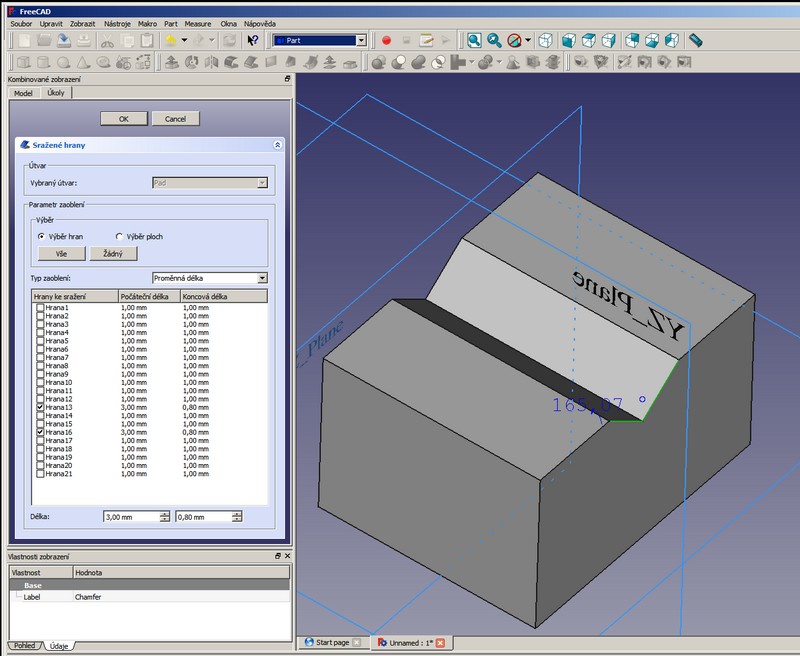Click the What's This help icon
Image resolution: width=800 pixels, height=656 pixels.
coord(253,41)
